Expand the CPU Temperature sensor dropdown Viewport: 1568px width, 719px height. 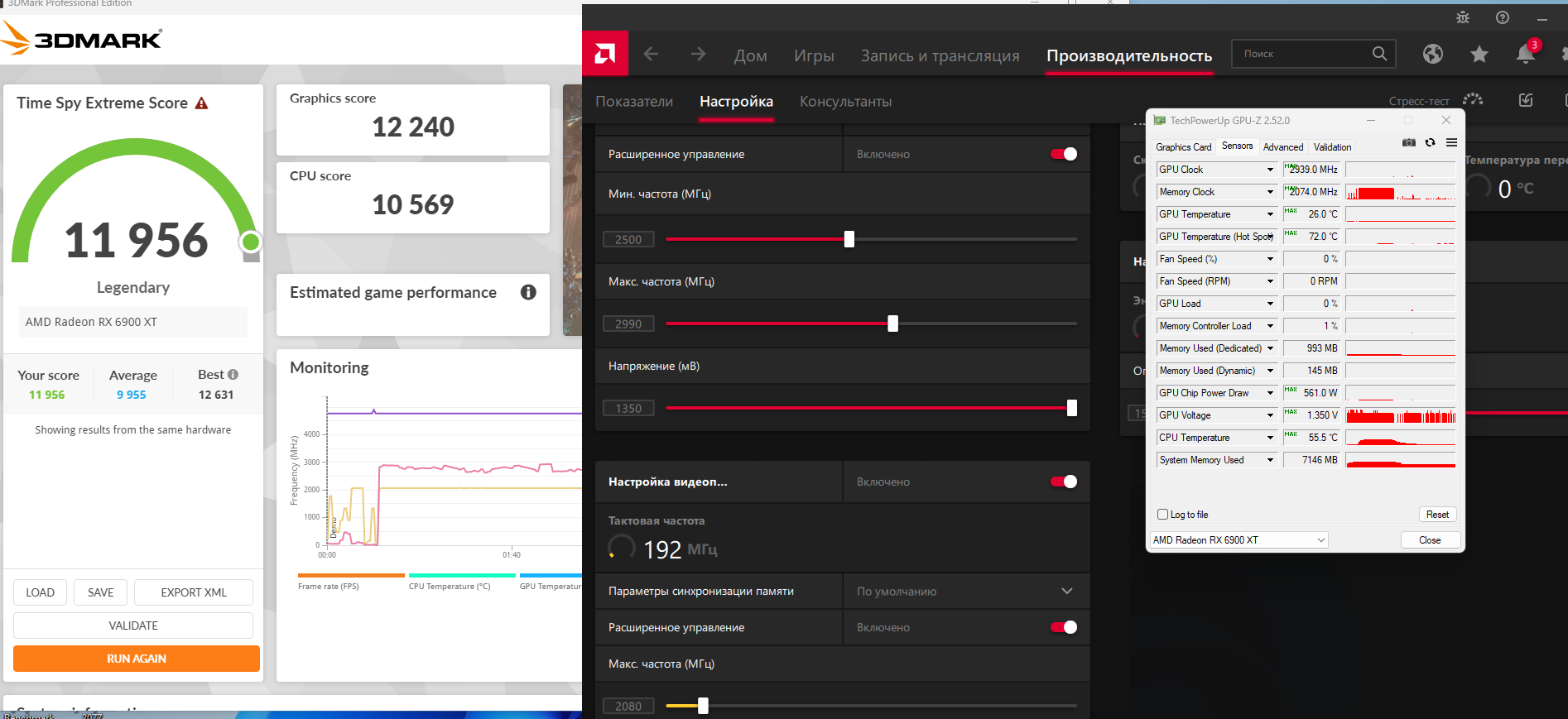coord(1270,438)
